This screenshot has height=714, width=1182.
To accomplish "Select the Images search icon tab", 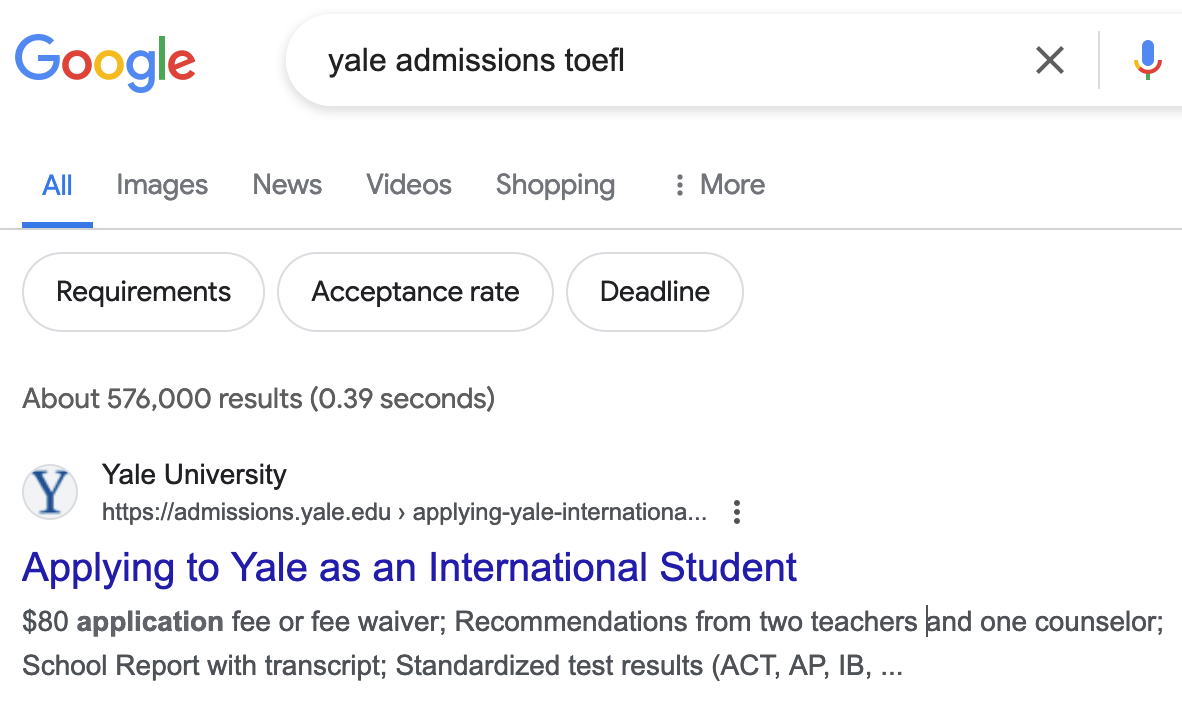I will click(x=161, y=184).
